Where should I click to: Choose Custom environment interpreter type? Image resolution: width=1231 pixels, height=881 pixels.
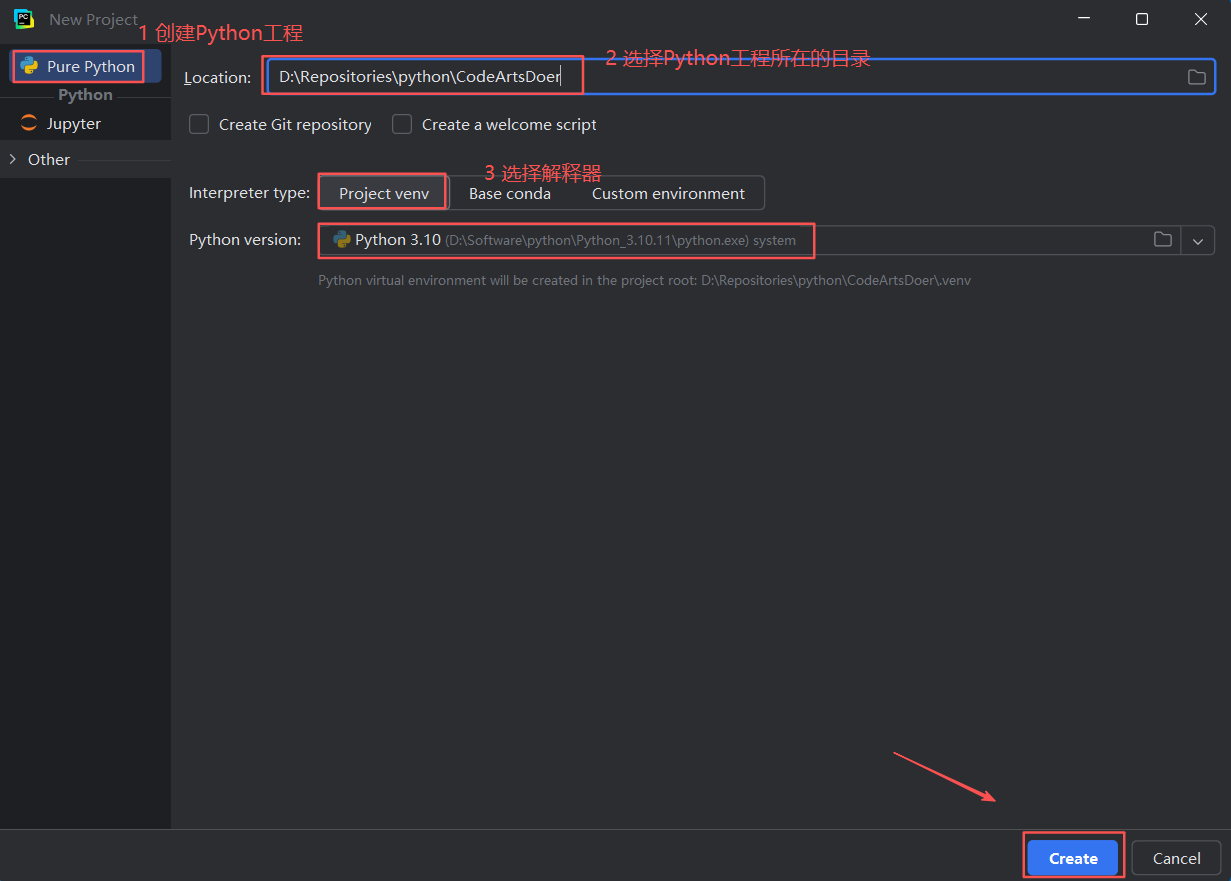pyautogui.click(x=668, y=194)
